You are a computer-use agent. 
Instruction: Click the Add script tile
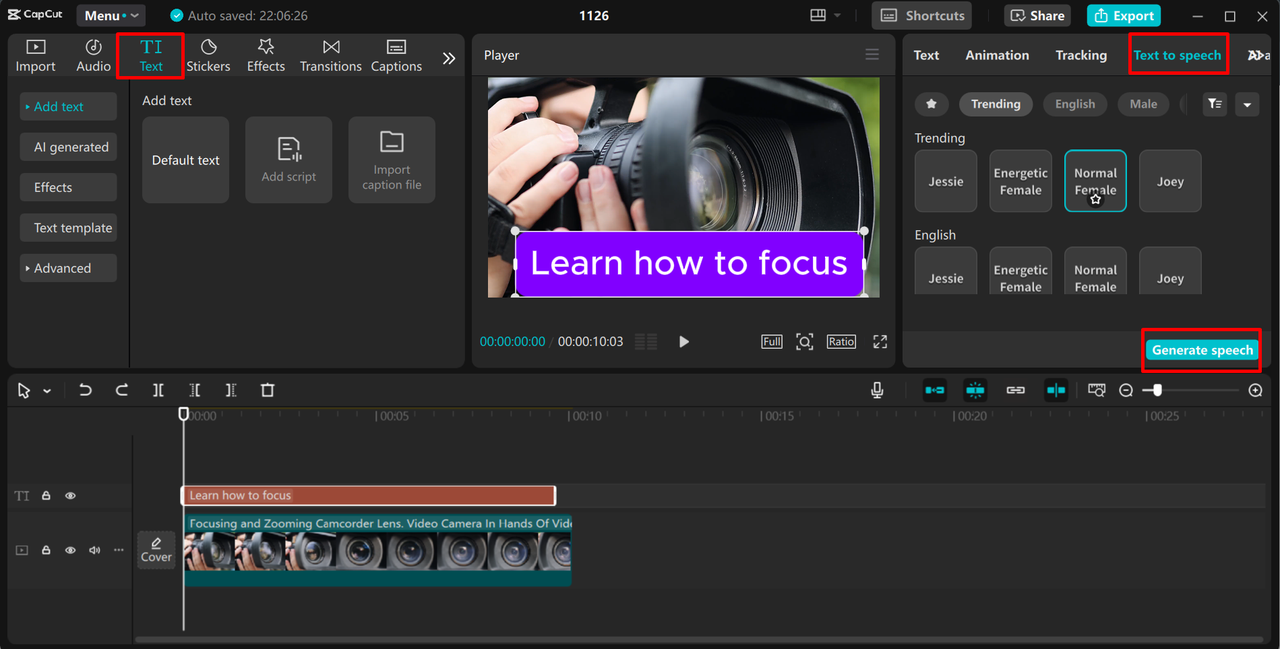point(288,160)
